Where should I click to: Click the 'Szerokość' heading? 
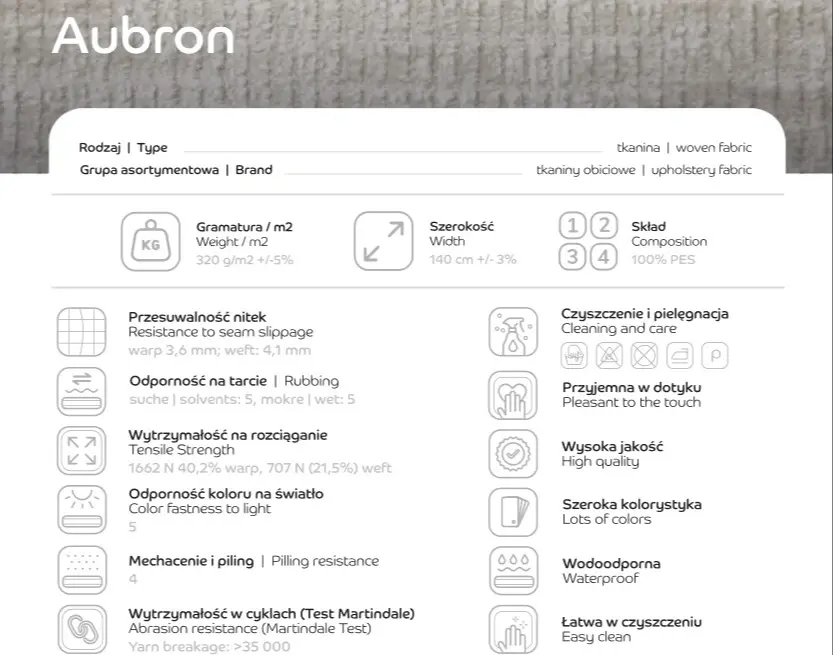pyautogui.click(x=462, y=226)
